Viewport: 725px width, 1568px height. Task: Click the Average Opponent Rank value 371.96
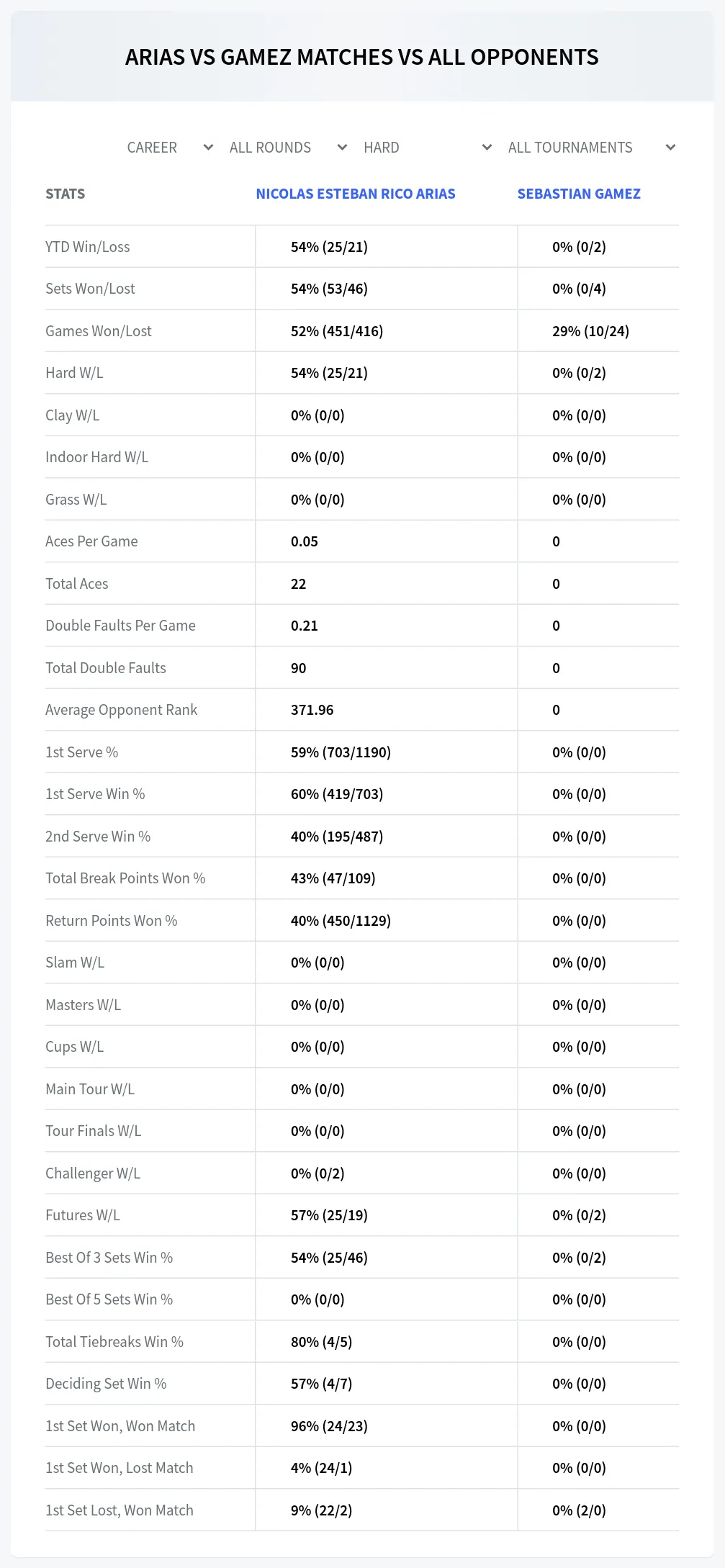tap(312, 710)
